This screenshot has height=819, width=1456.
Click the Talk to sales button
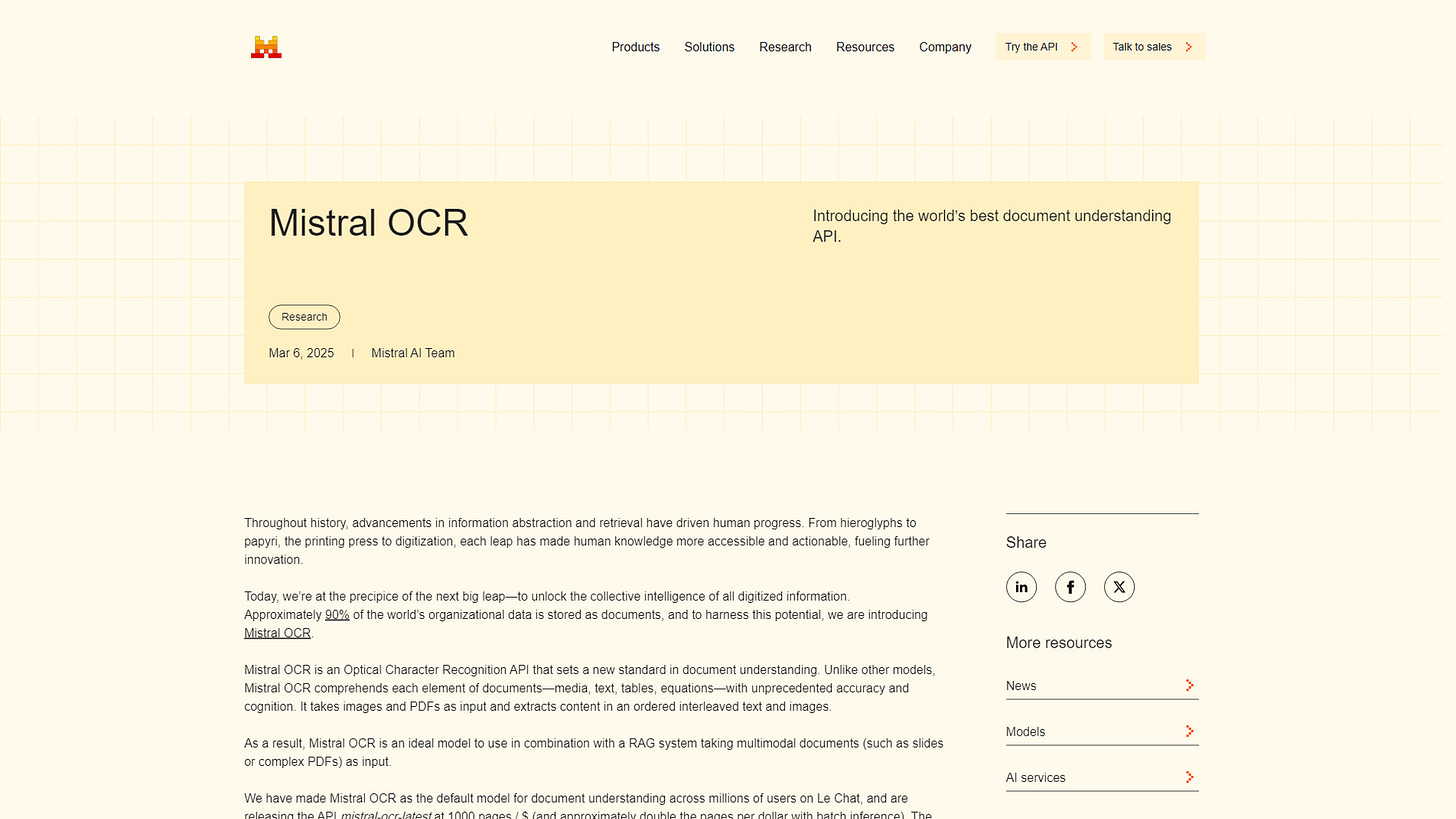1154,47
